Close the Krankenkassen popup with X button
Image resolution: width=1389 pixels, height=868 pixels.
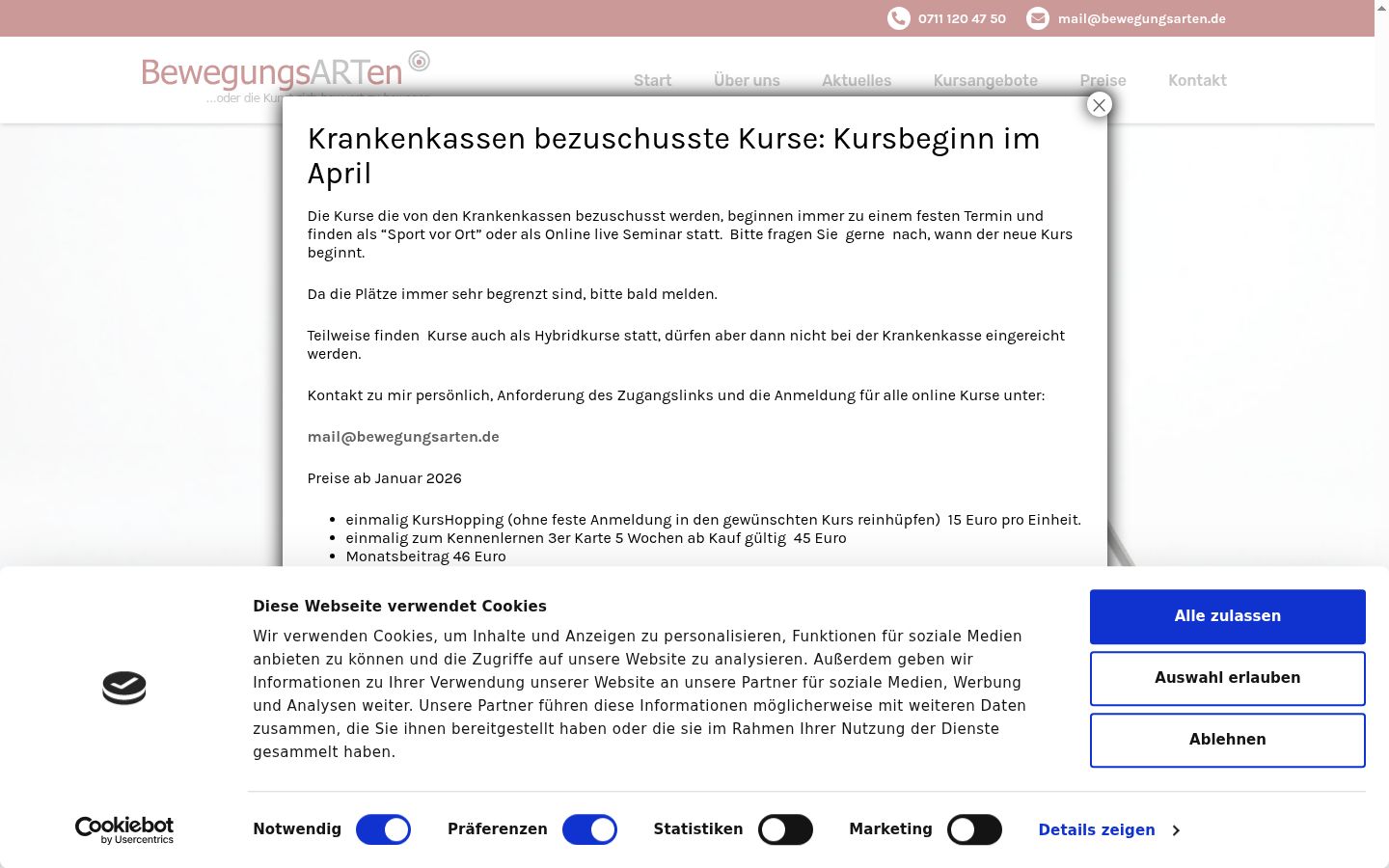point(1099,104)
